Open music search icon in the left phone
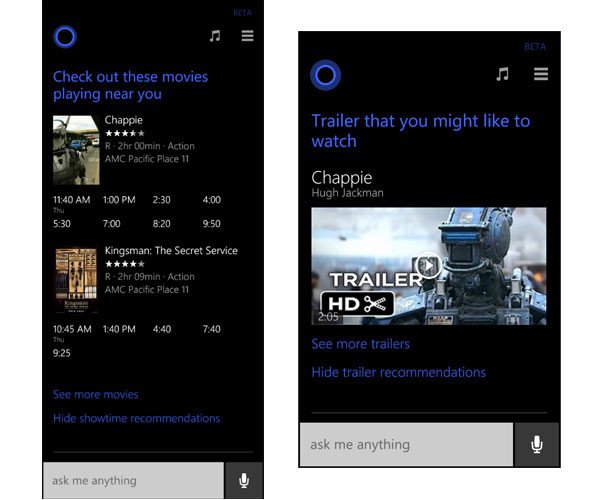The image size is (600, 500). coord(215,36)
